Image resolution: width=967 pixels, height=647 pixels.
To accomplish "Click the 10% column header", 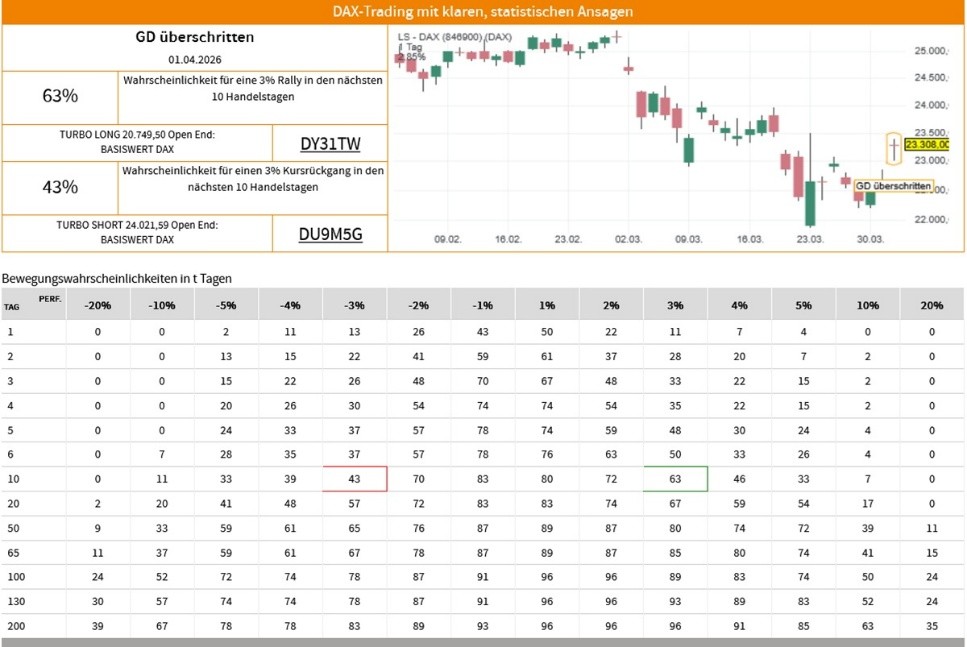I will coord(867,304).
